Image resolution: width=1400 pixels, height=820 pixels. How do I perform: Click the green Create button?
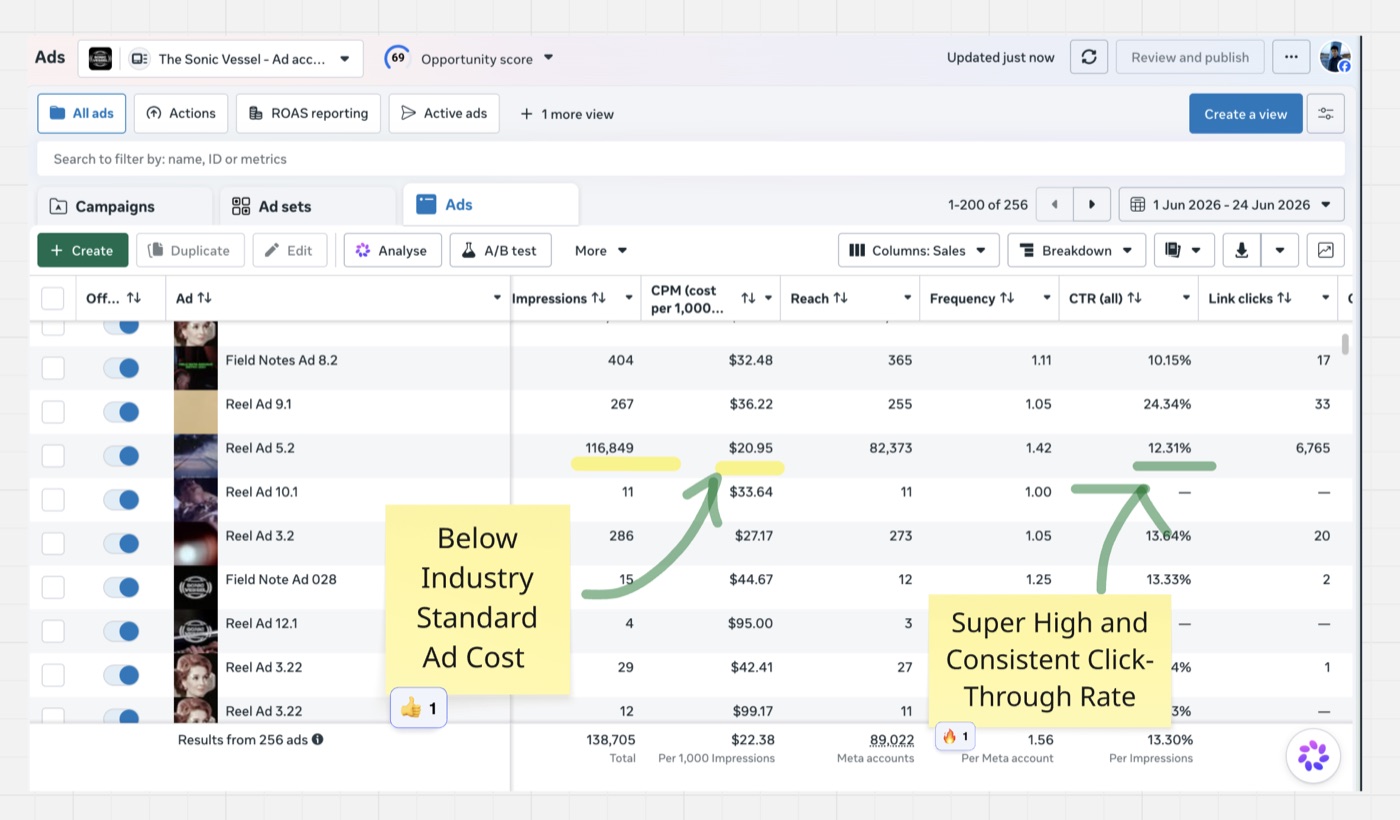pyautogui.click(x=82, y=250)
